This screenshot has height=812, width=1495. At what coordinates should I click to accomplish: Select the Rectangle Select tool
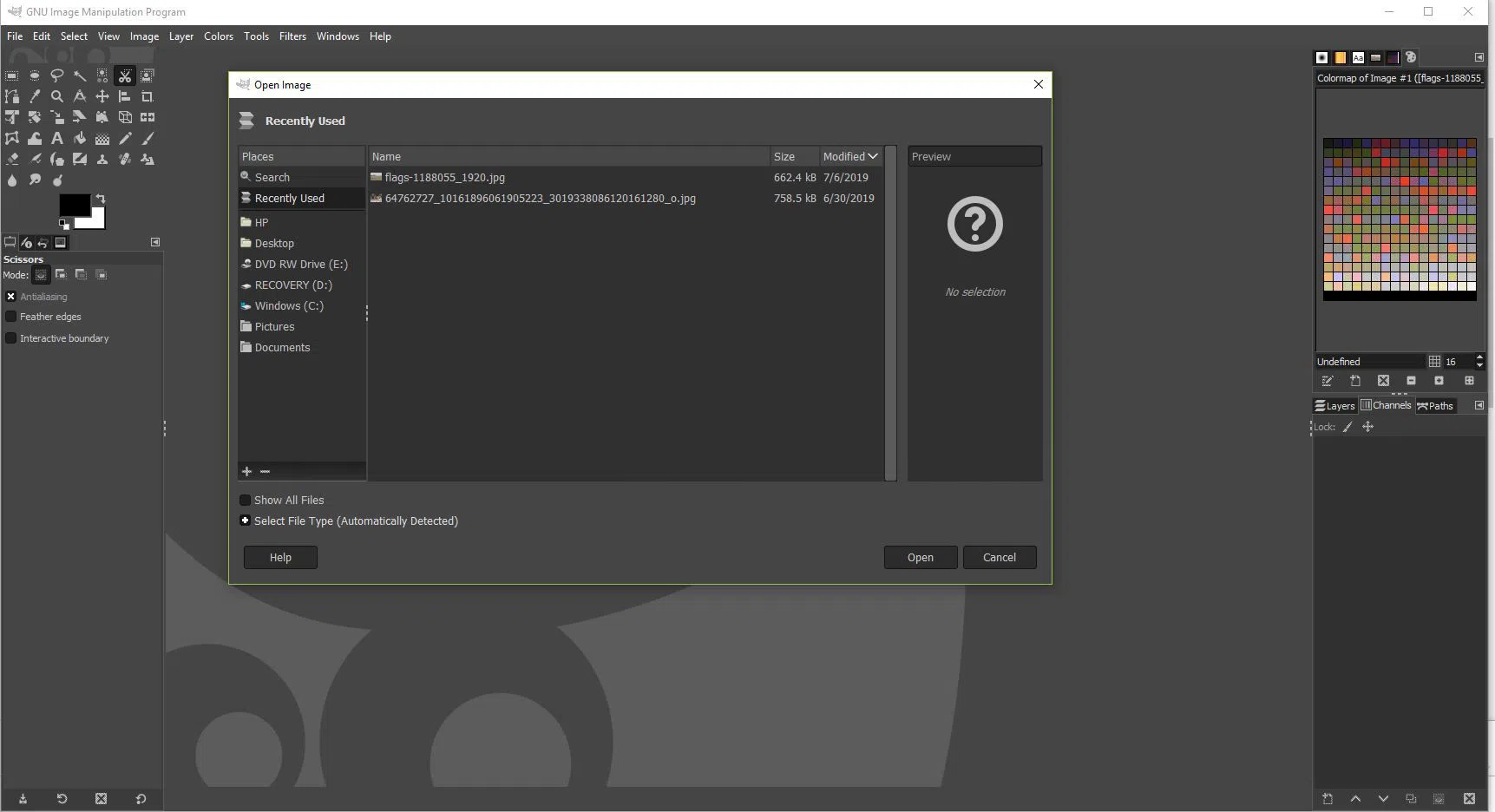click(12, 76)
